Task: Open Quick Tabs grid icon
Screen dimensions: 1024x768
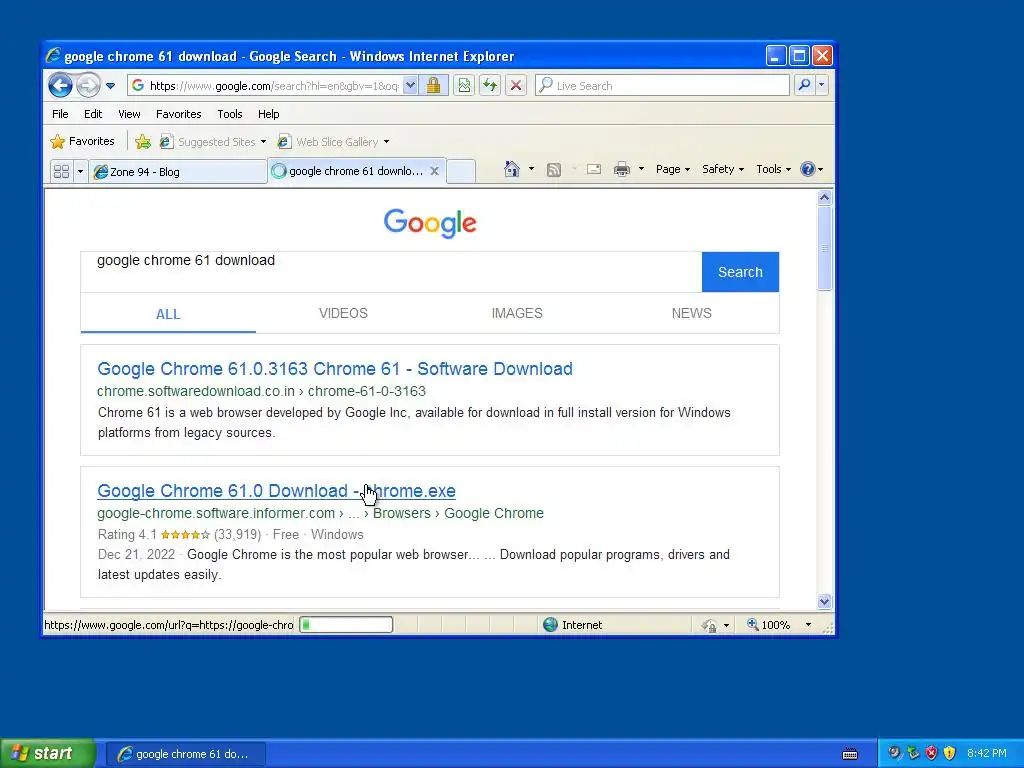Action: (x=61, y=171)
